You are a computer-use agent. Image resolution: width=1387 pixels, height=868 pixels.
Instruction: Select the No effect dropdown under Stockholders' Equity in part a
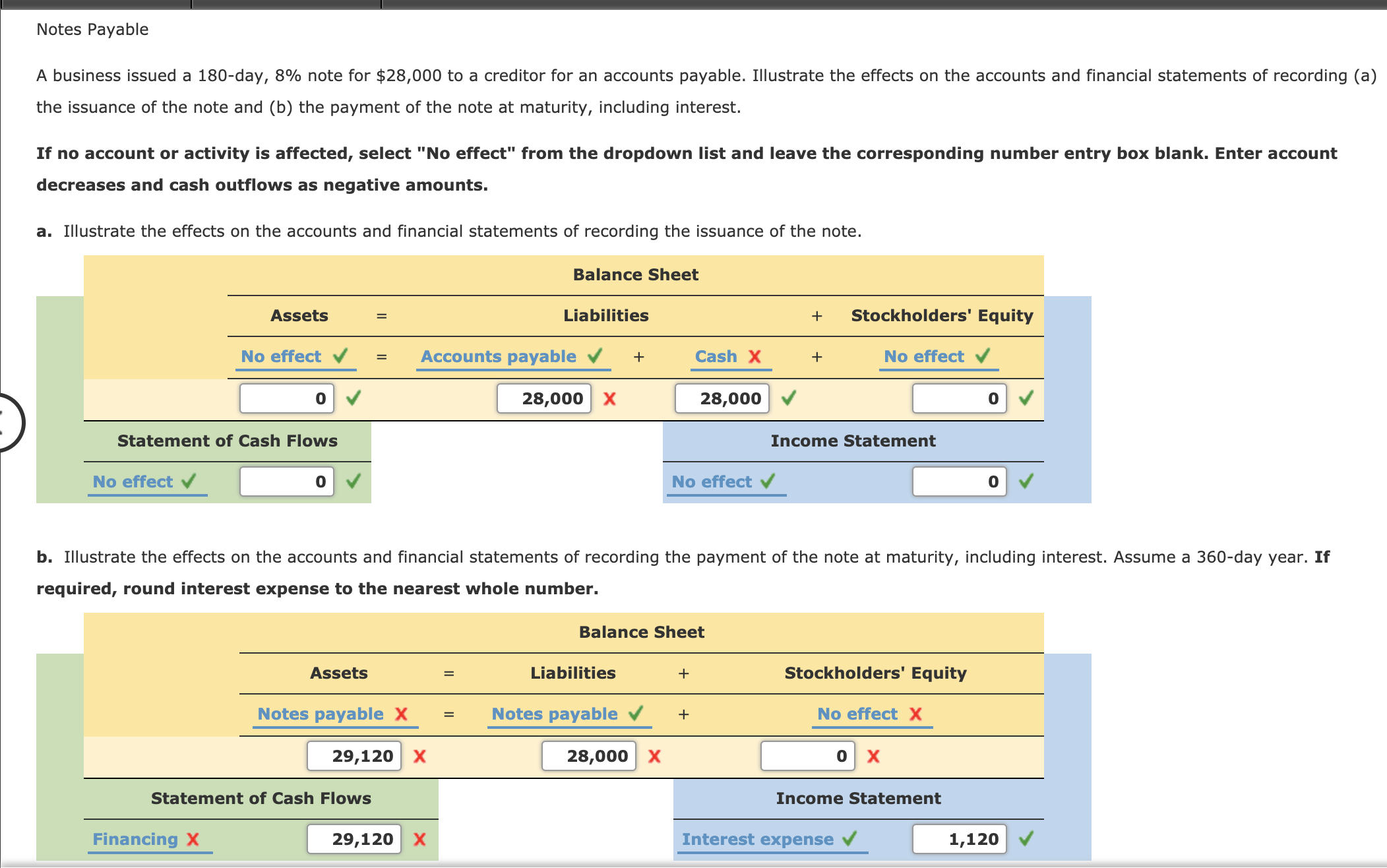coord(923,356)
